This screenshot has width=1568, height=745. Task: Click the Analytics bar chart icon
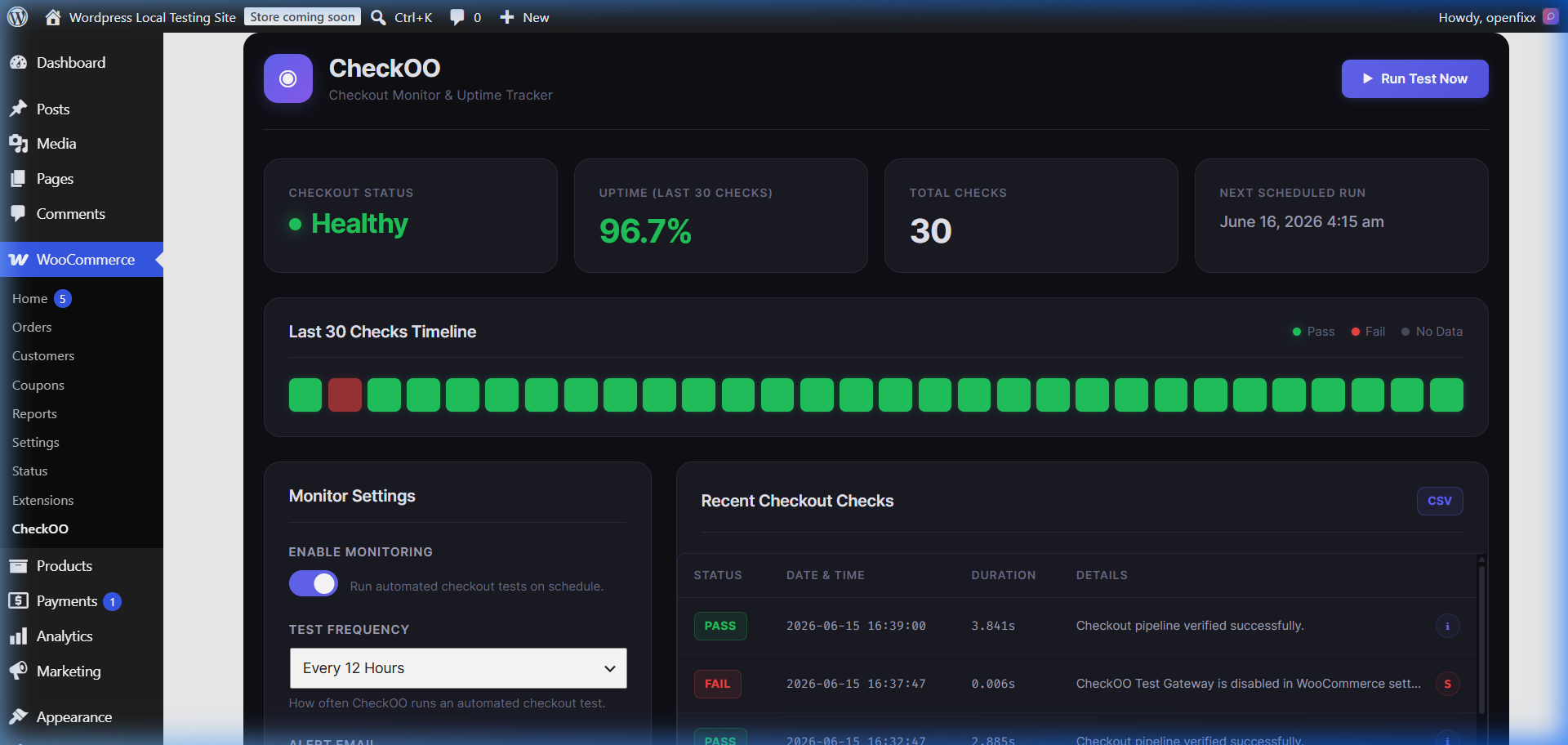click(18, 636)
